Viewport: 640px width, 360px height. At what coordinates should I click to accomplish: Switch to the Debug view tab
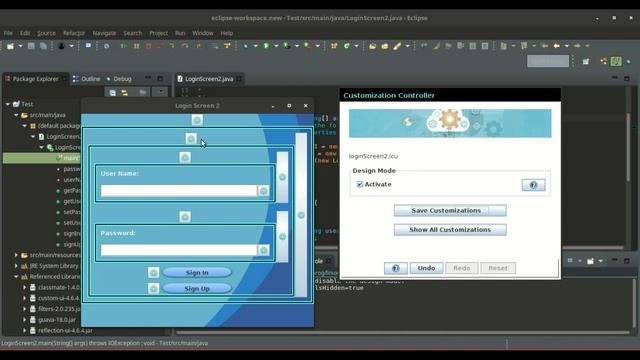click(x=119, y=79)
